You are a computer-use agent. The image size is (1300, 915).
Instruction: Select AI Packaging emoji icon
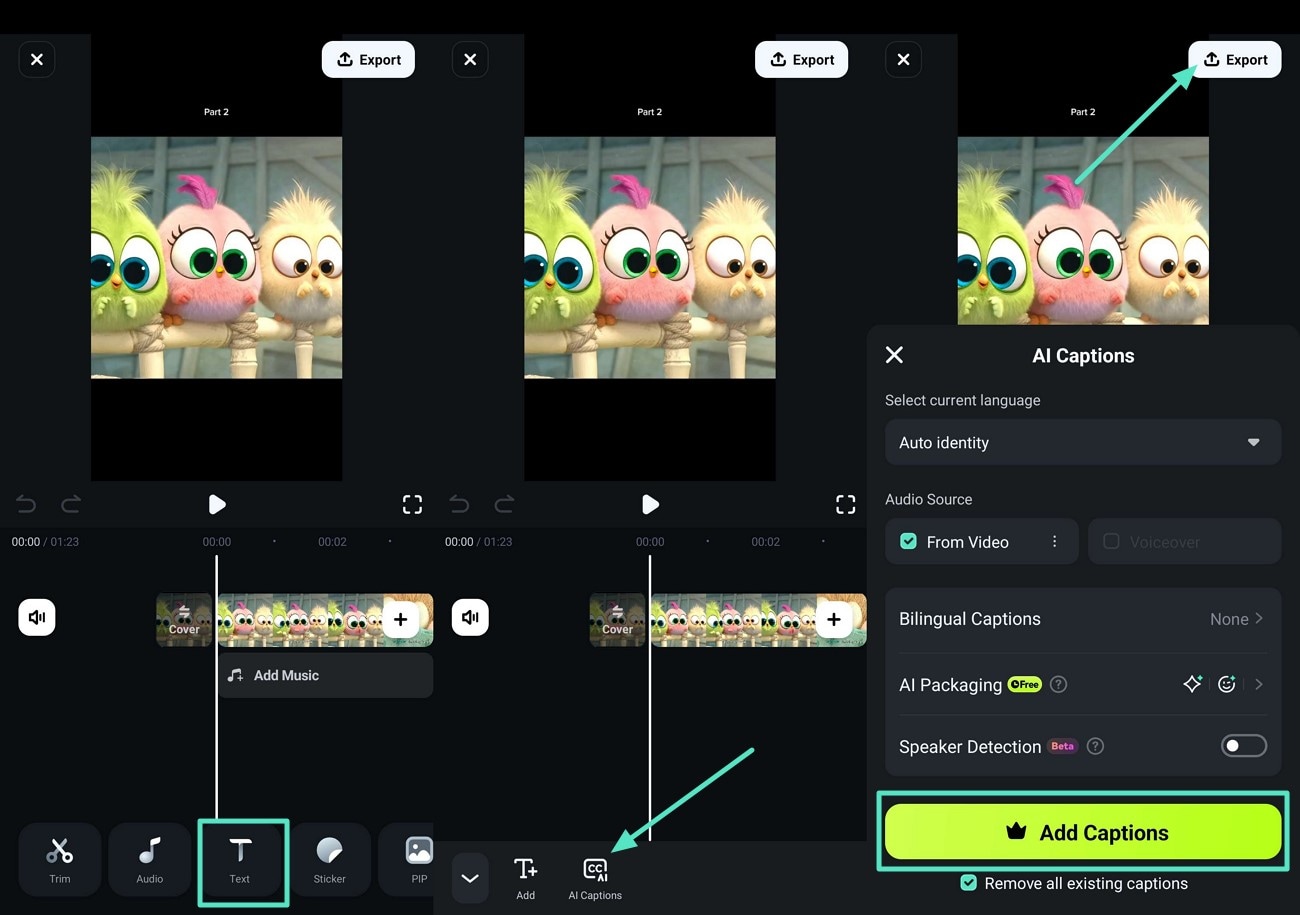point(1227,684)
